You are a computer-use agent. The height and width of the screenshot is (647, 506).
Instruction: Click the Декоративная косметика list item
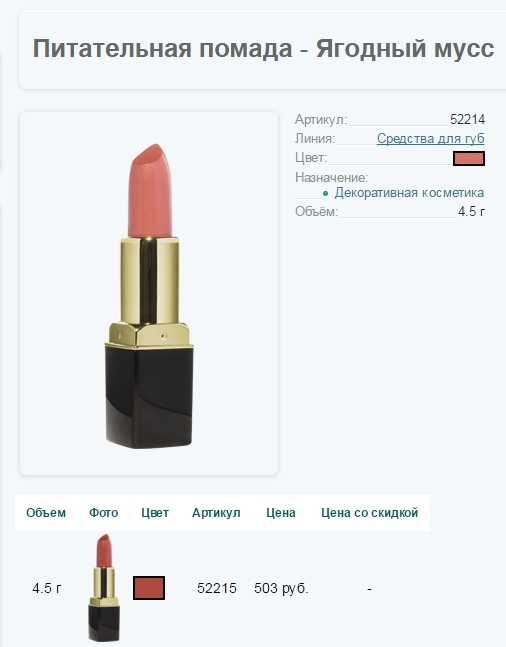point(409,193)
